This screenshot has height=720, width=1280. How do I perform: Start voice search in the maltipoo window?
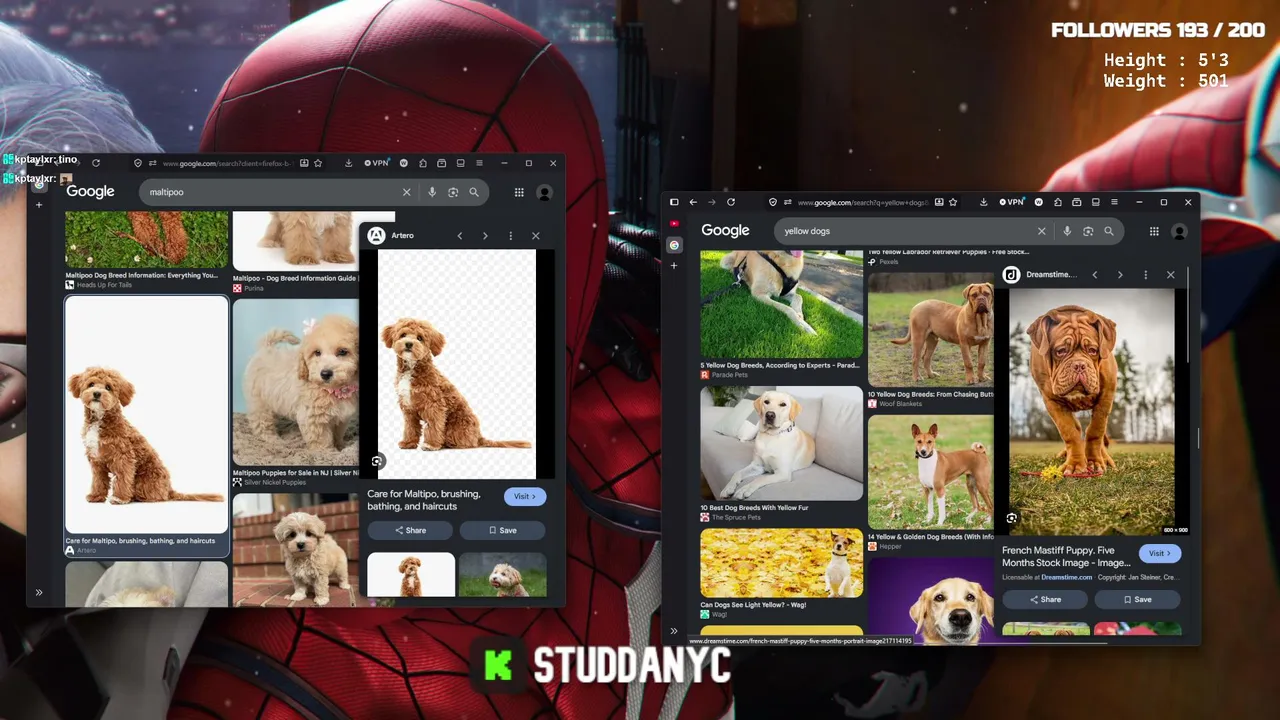point(432,192)
